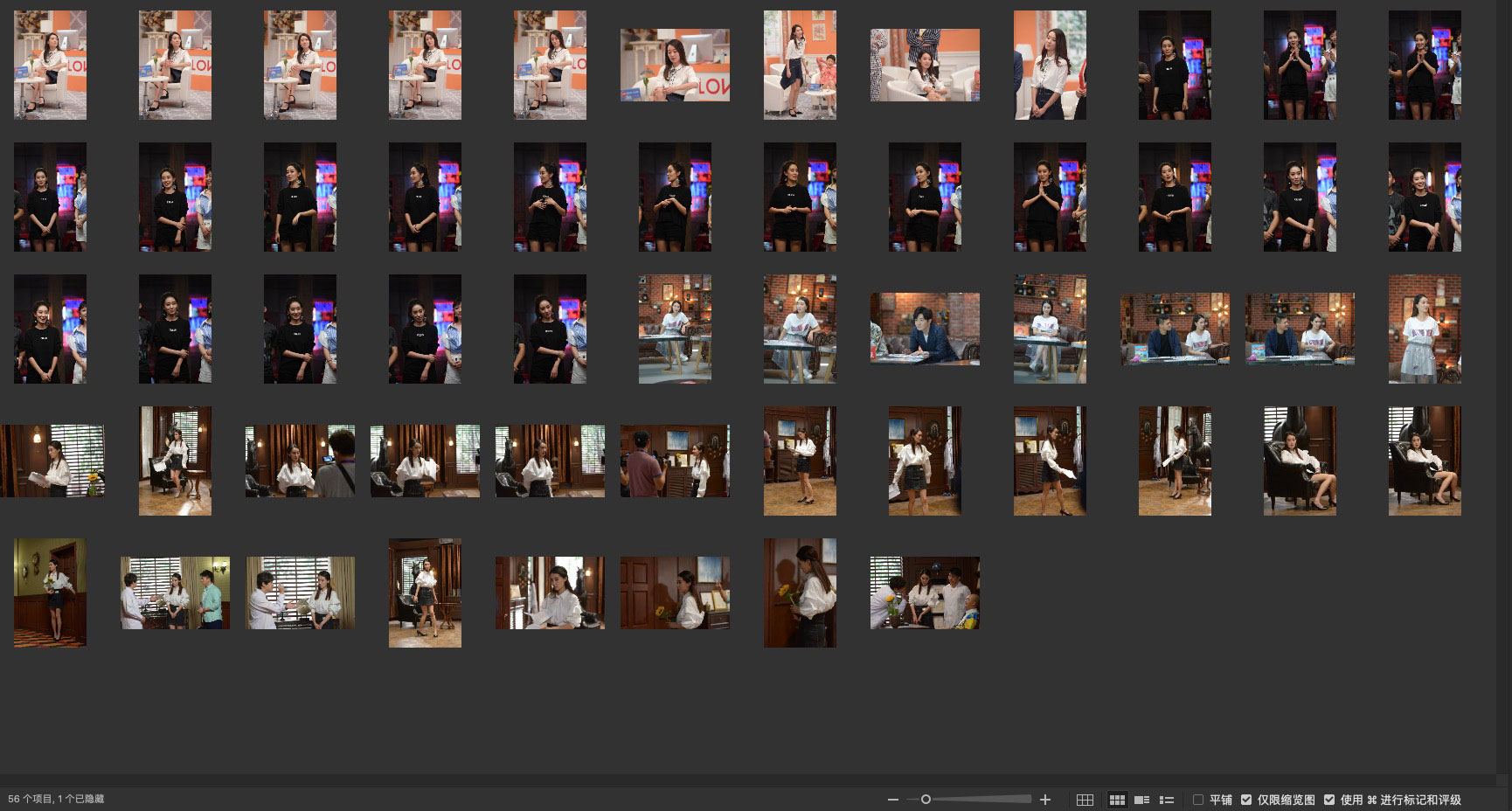
Task: Enable the 平铺 checkbox
Action: (x=1198, y=800)
